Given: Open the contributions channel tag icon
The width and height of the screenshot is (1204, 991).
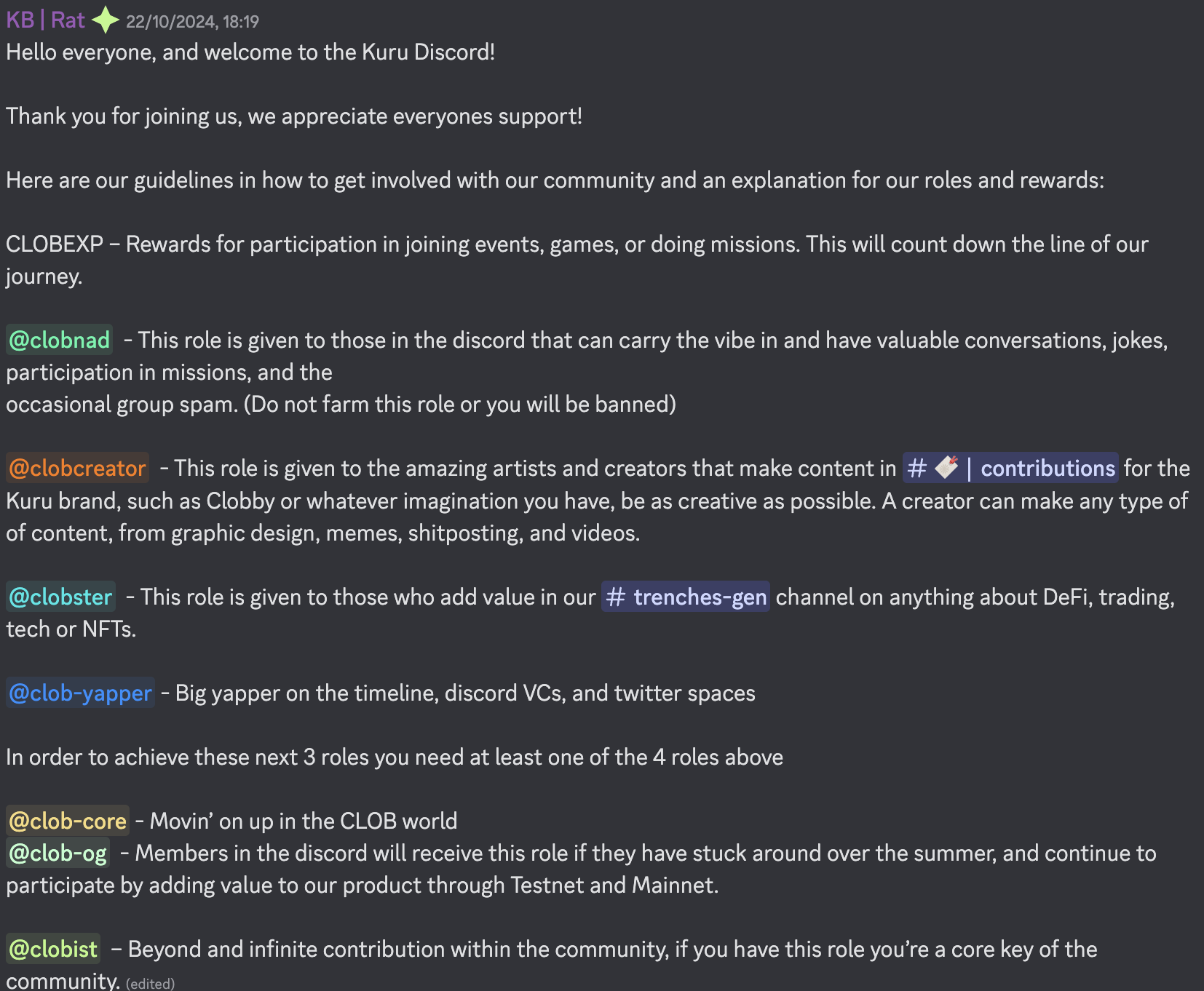Looking at the screenshot, I should click(946, 467).
